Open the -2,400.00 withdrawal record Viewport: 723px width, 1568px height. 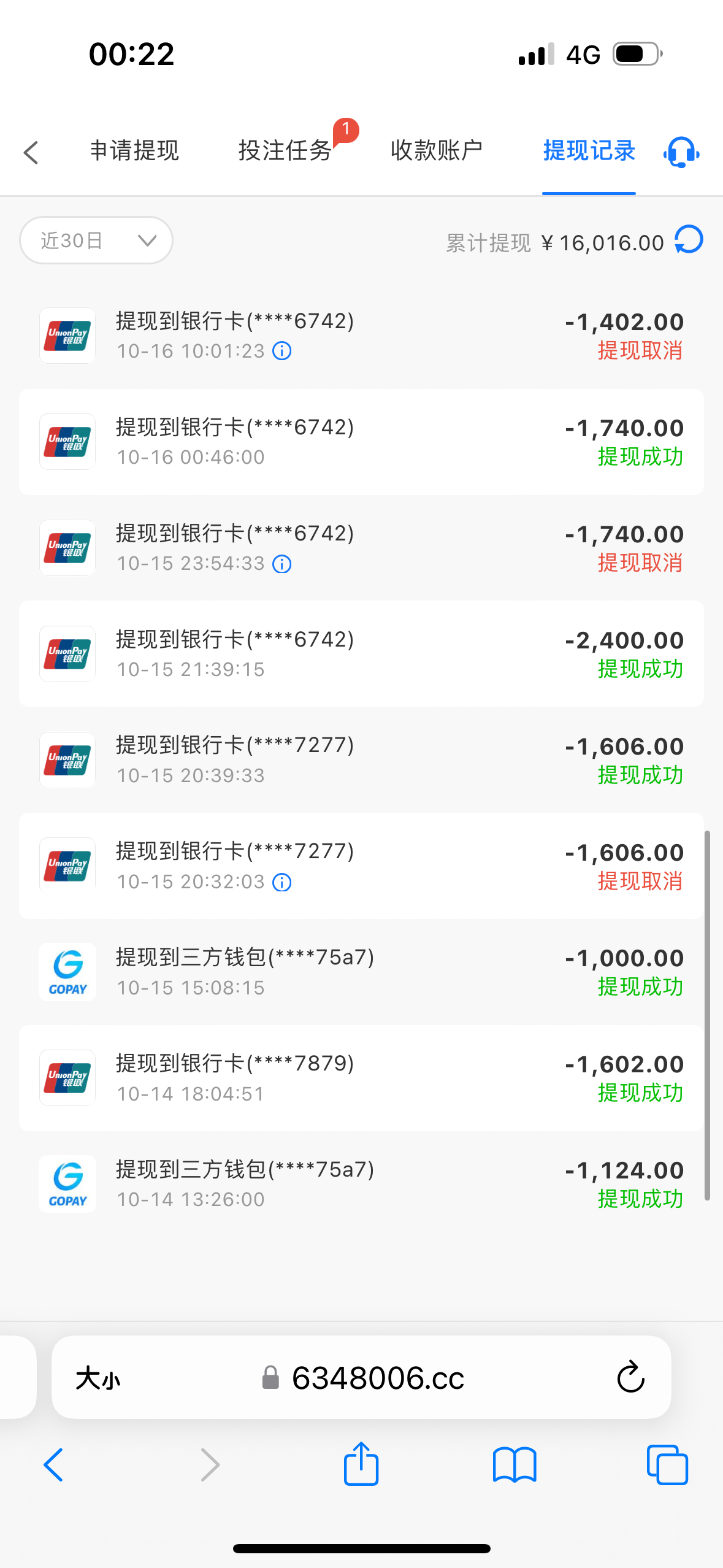(361, 654)
